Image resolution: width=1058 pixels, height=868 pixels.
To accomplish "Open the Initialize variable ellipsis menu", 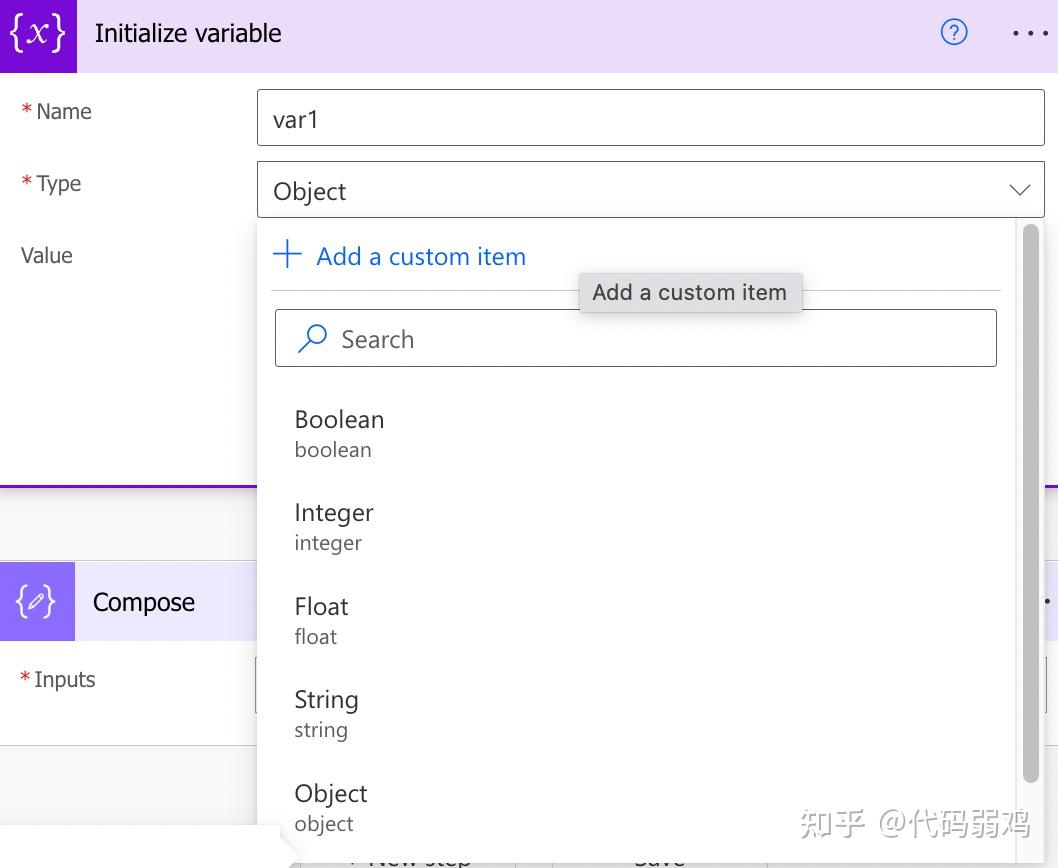I will click(x=1030, y=33).
